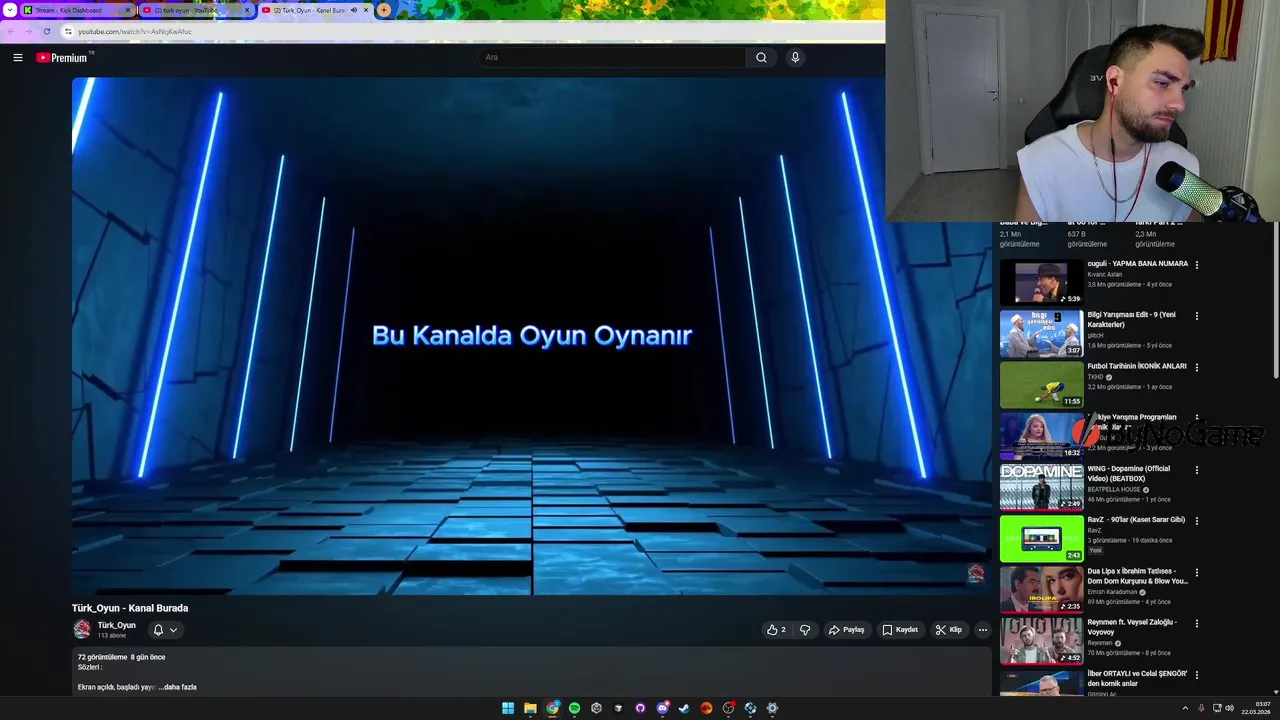
Task: Open Steam from taskbar
Action: click(x=684, y=708)
